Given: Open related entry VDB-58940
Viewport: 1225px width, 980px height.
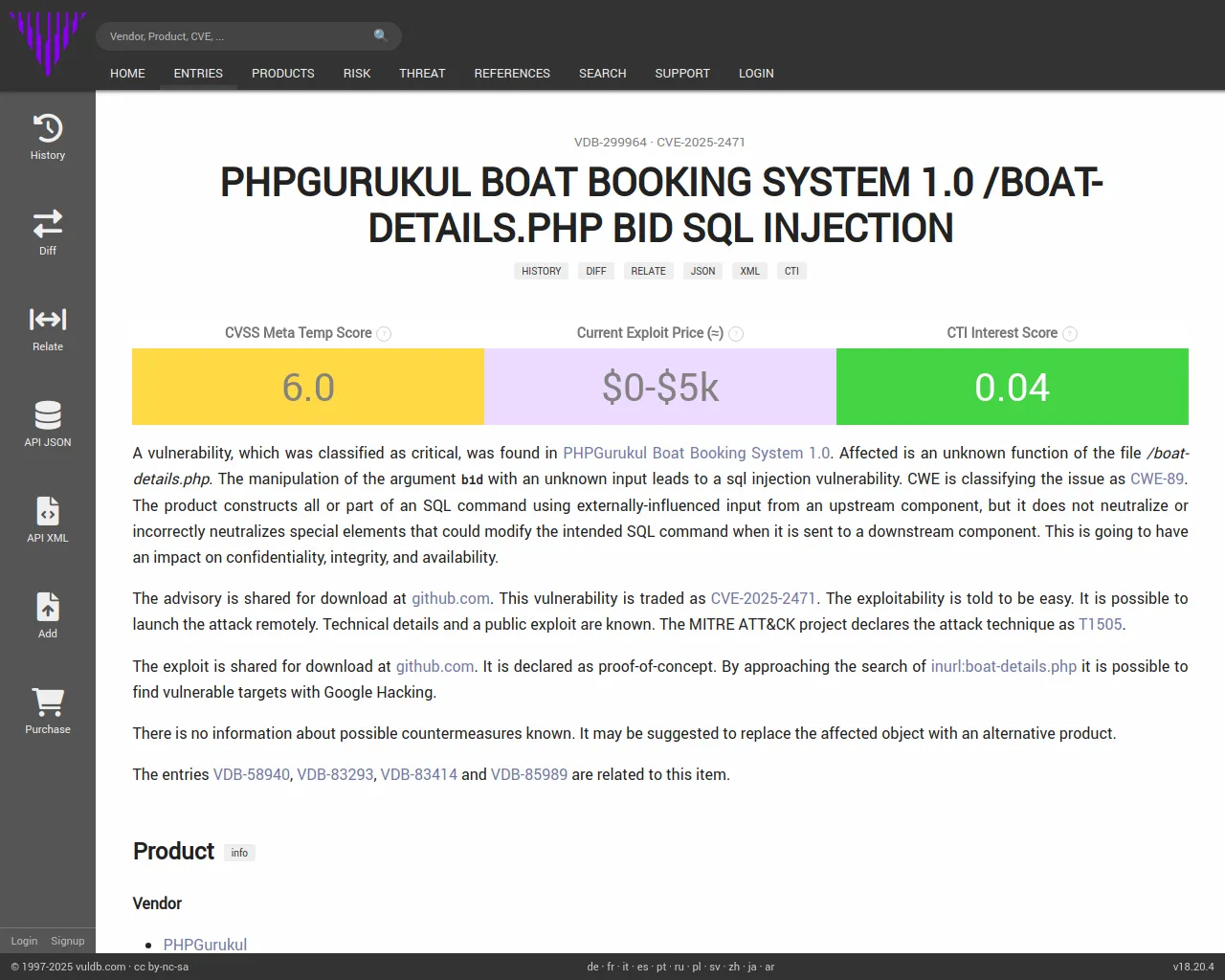Looking at the screenshot, I should tap(252, 774).
